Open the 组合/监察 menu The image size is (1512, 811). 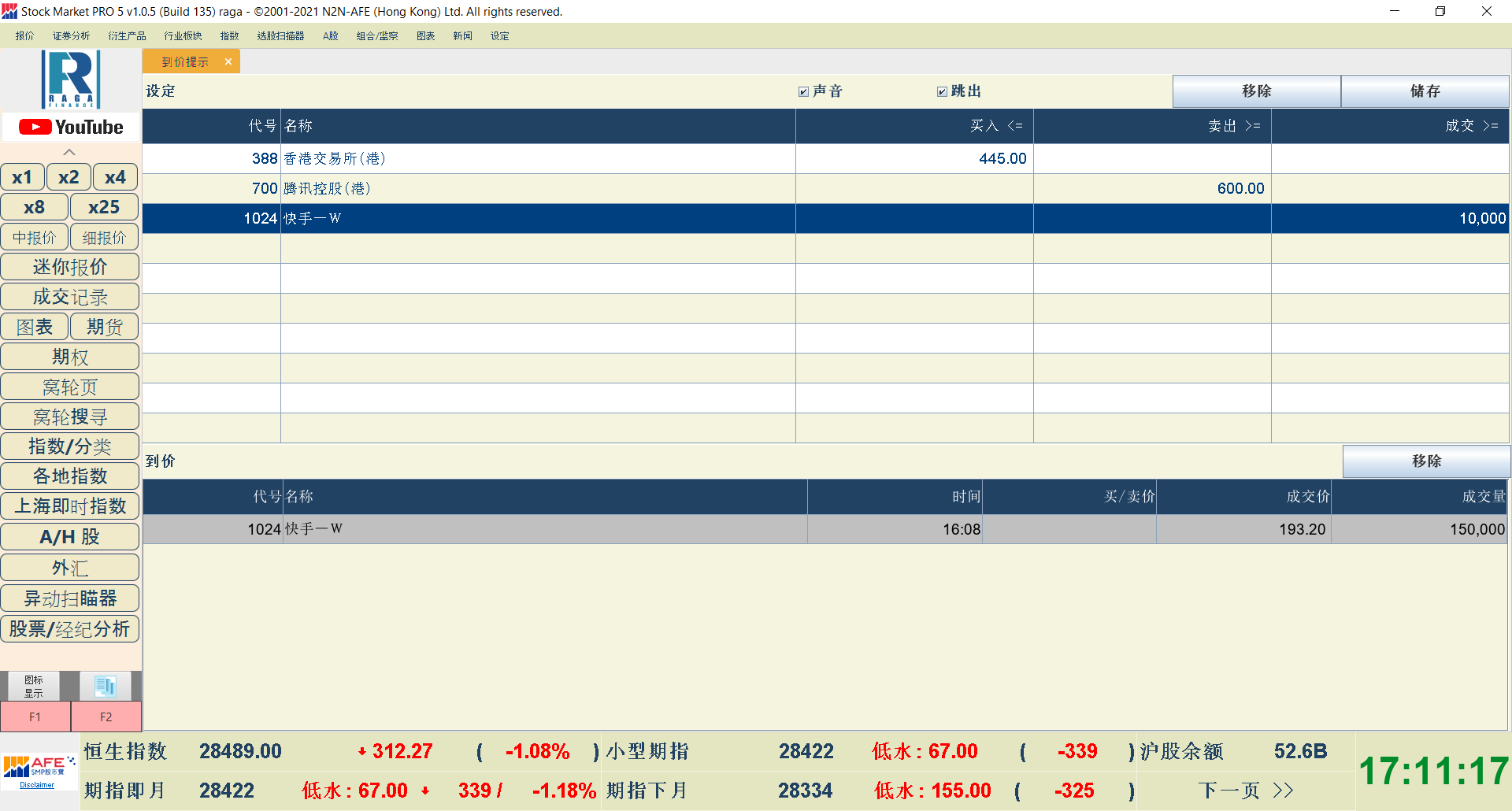(376, 36)
